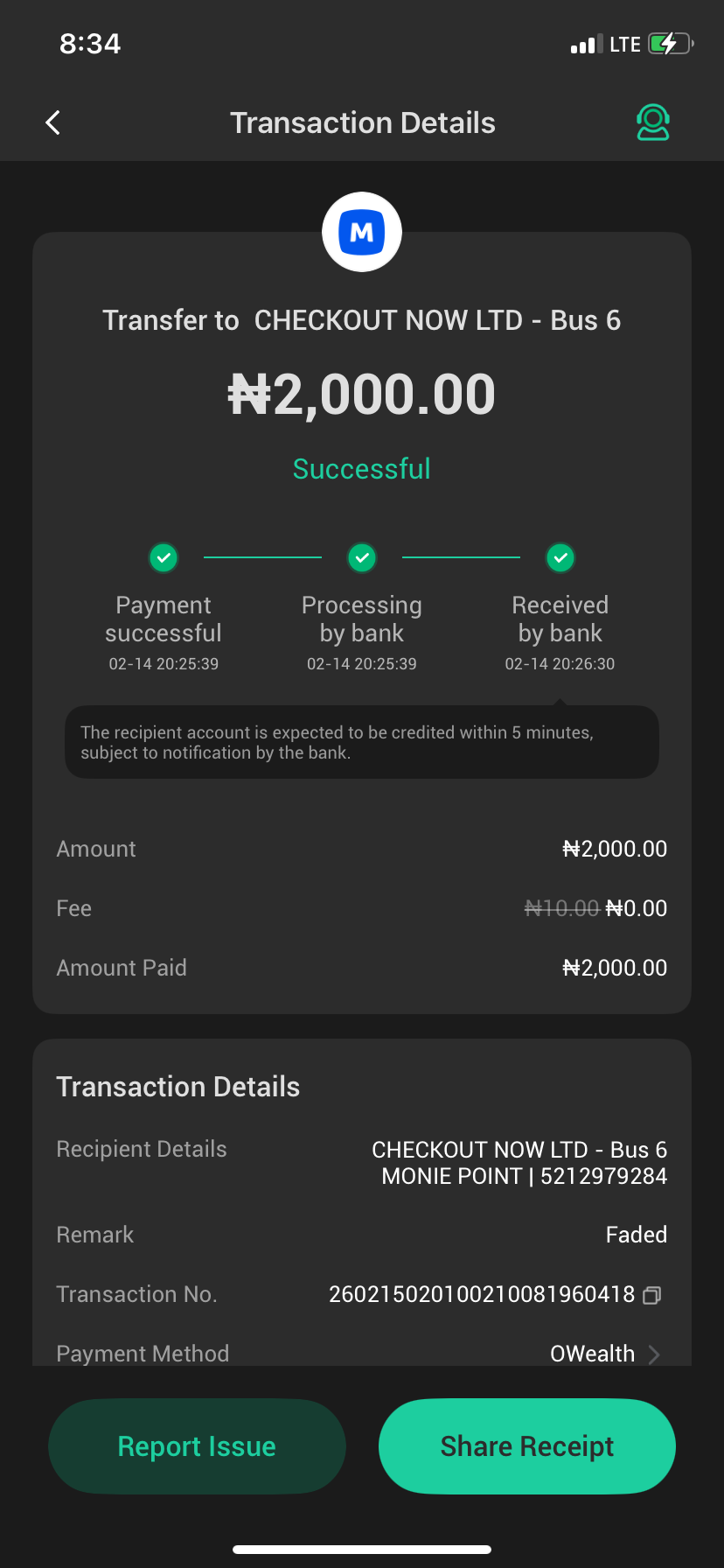Viewport: 724px width, 1568px height.
Task: Tap the Received by bank checkmark
Action: click(x=560, y=557)
